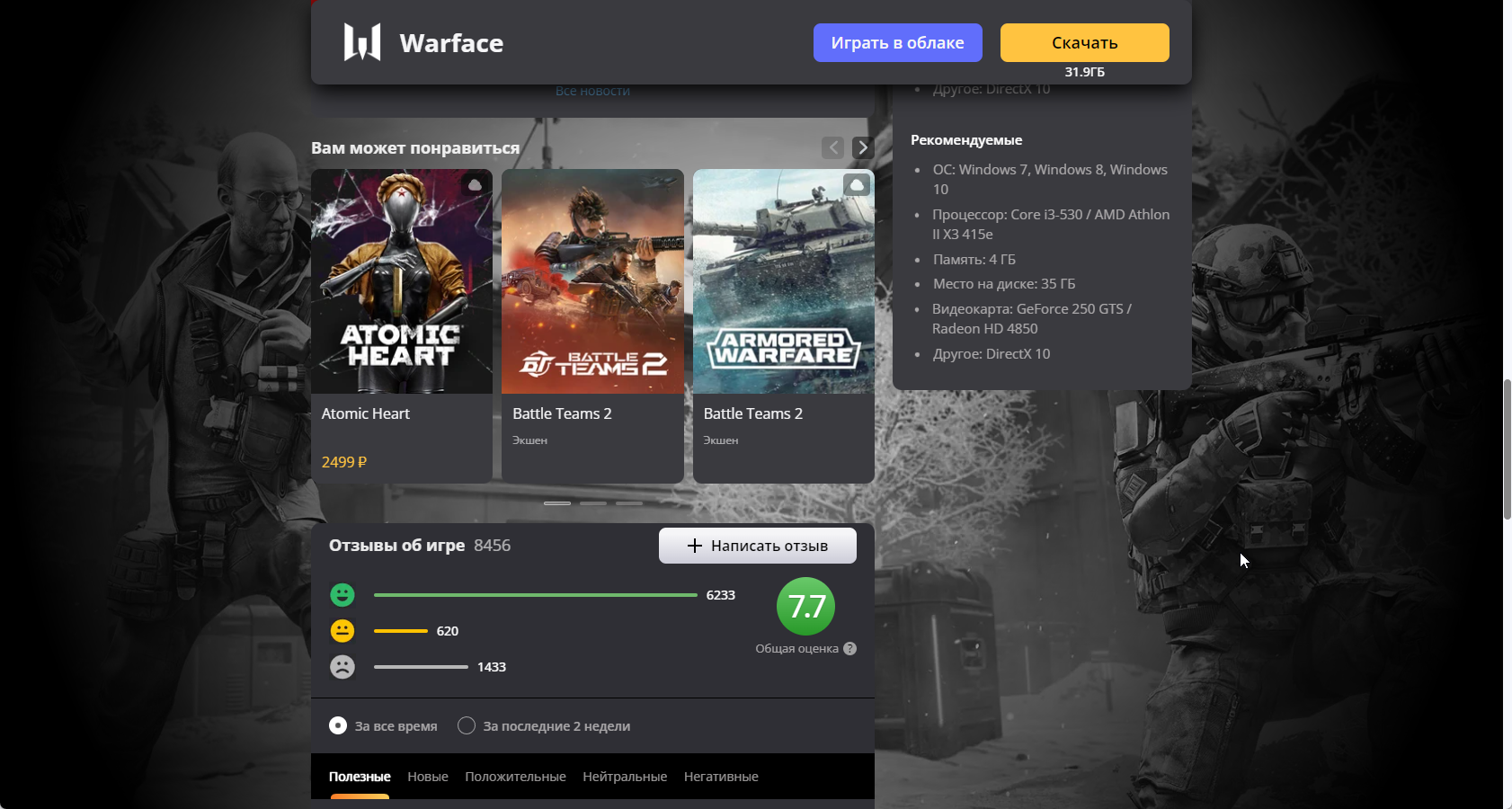
Task: Select the За последние 2 недели radio option
Action: [467, 725]
